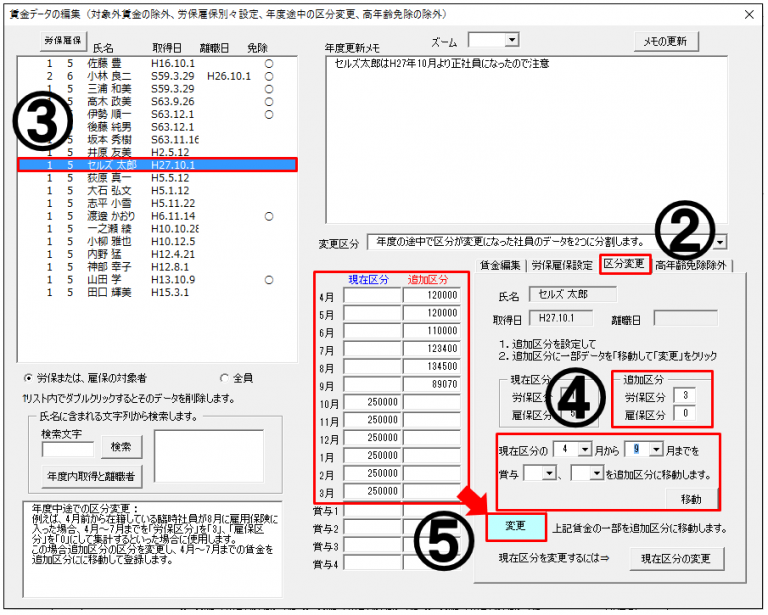Select list row 佐藤 豊

pos(157,64)
